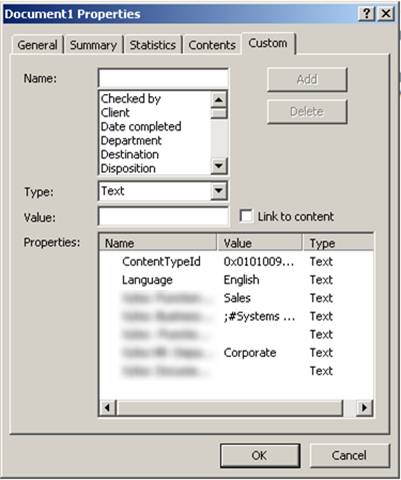The height and width of the screenshot is (480, 401).
Task: Click the OK button
Action: 260,455
